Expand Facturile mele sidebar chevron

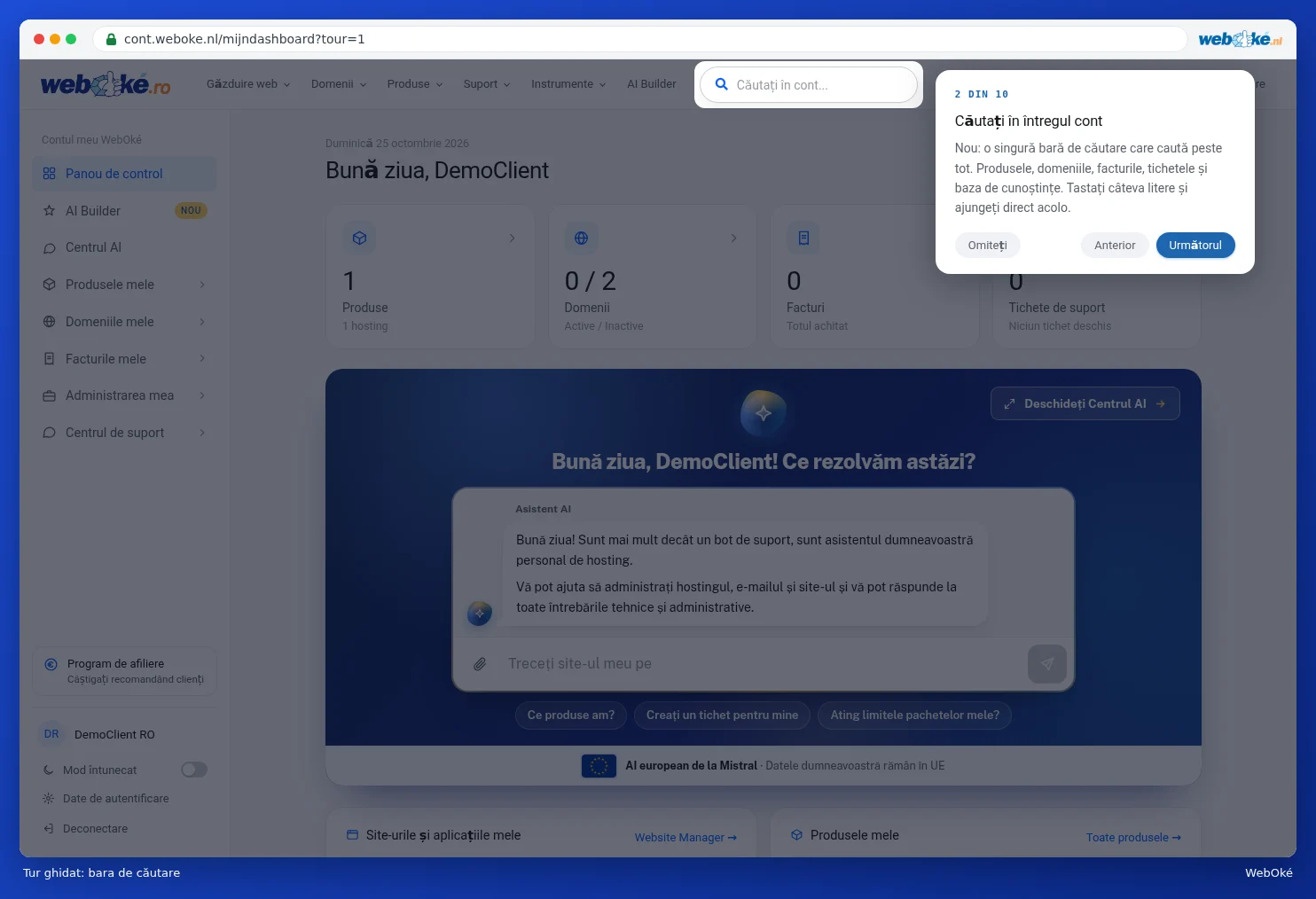(x=202, y=359)
